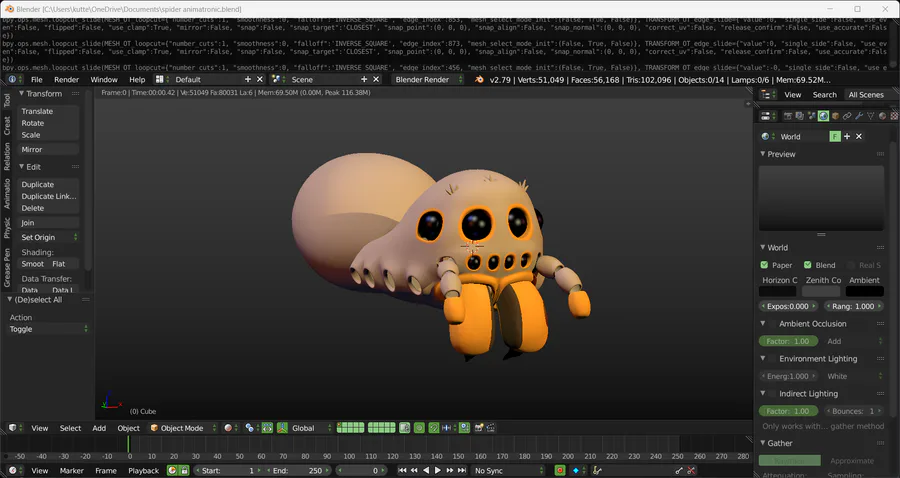The image size is (900, 478).
Task: Click the World datablock browse icon
Action: [x=766, y=137]
